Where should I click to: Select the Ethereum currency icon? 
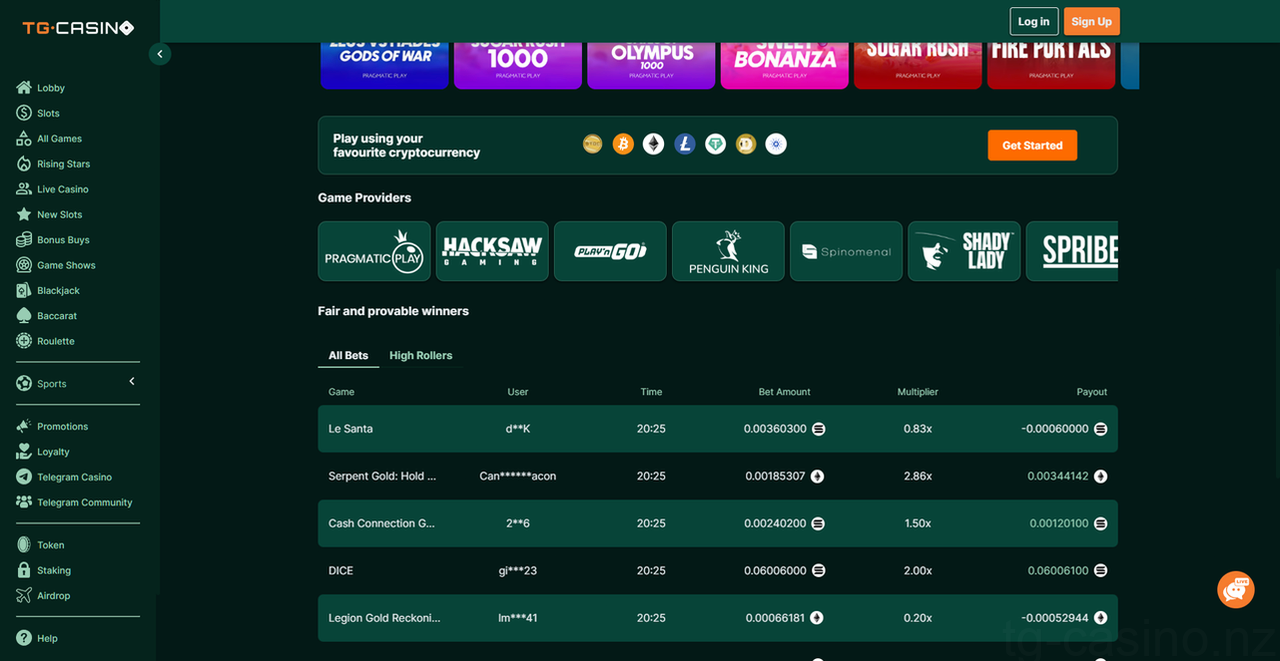pos(654,144)
